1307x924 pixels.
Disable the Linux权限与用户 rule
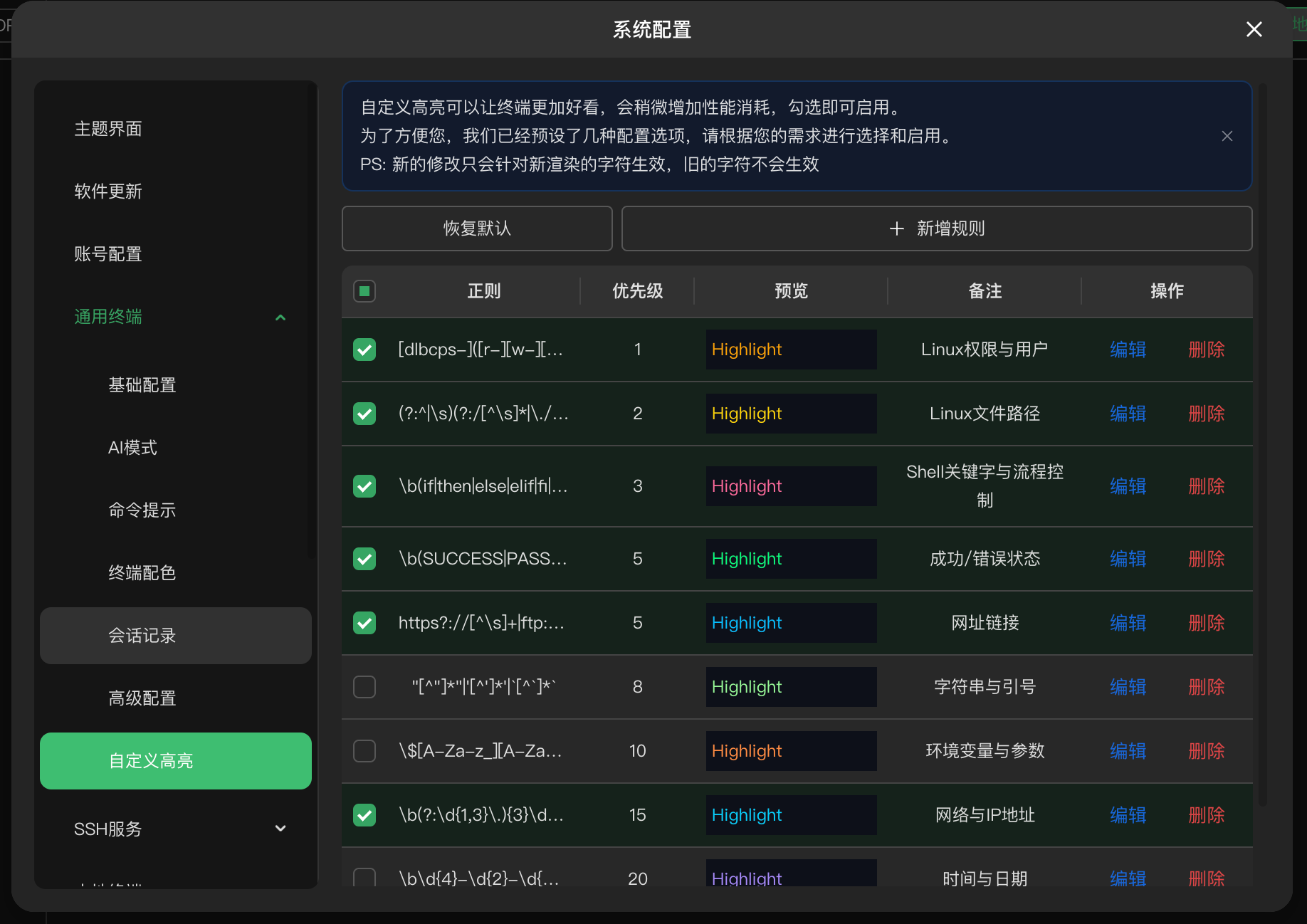[x=364, y=350]
